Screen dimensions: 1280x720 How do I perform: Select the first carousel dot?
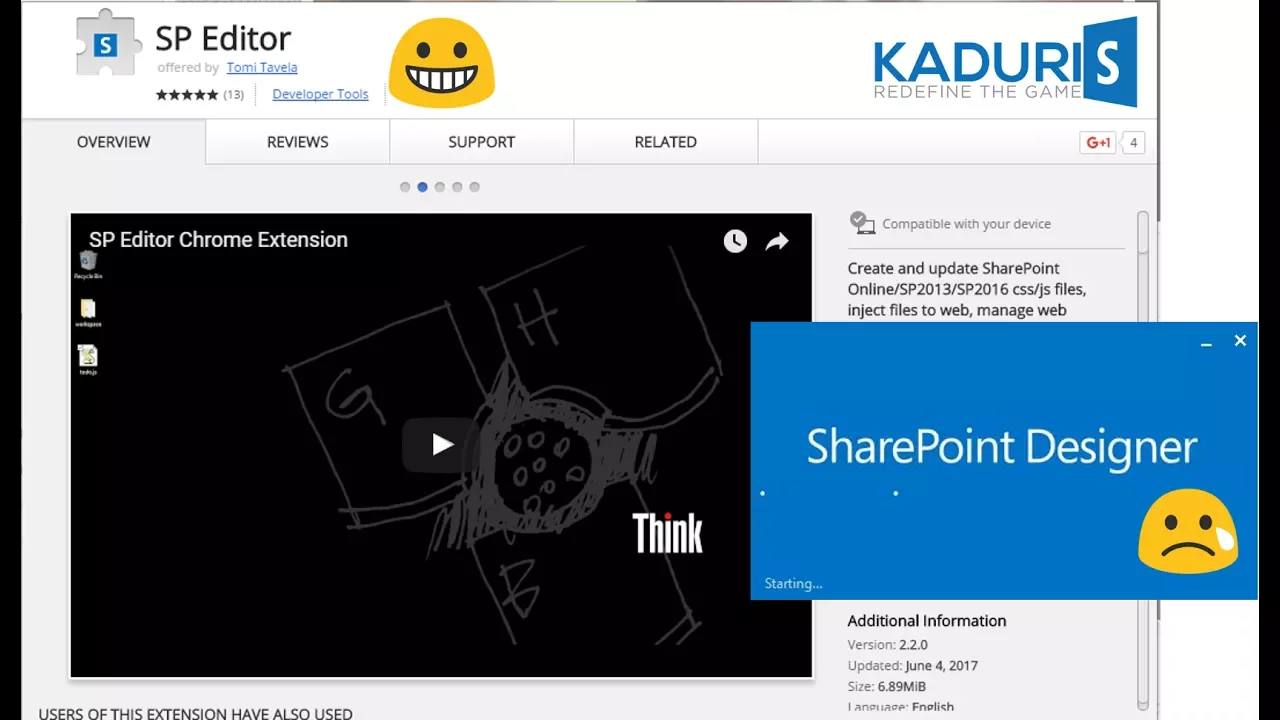tap(405, 187)
